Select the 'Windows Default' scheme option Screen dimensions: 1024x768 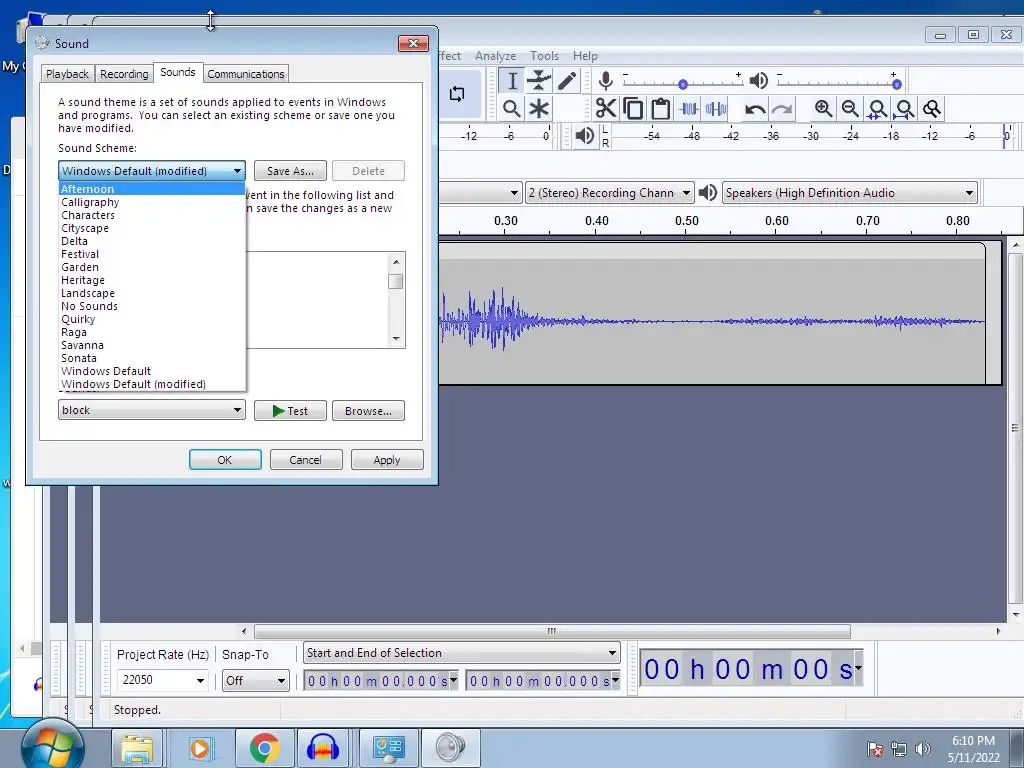tap(152, 371)
